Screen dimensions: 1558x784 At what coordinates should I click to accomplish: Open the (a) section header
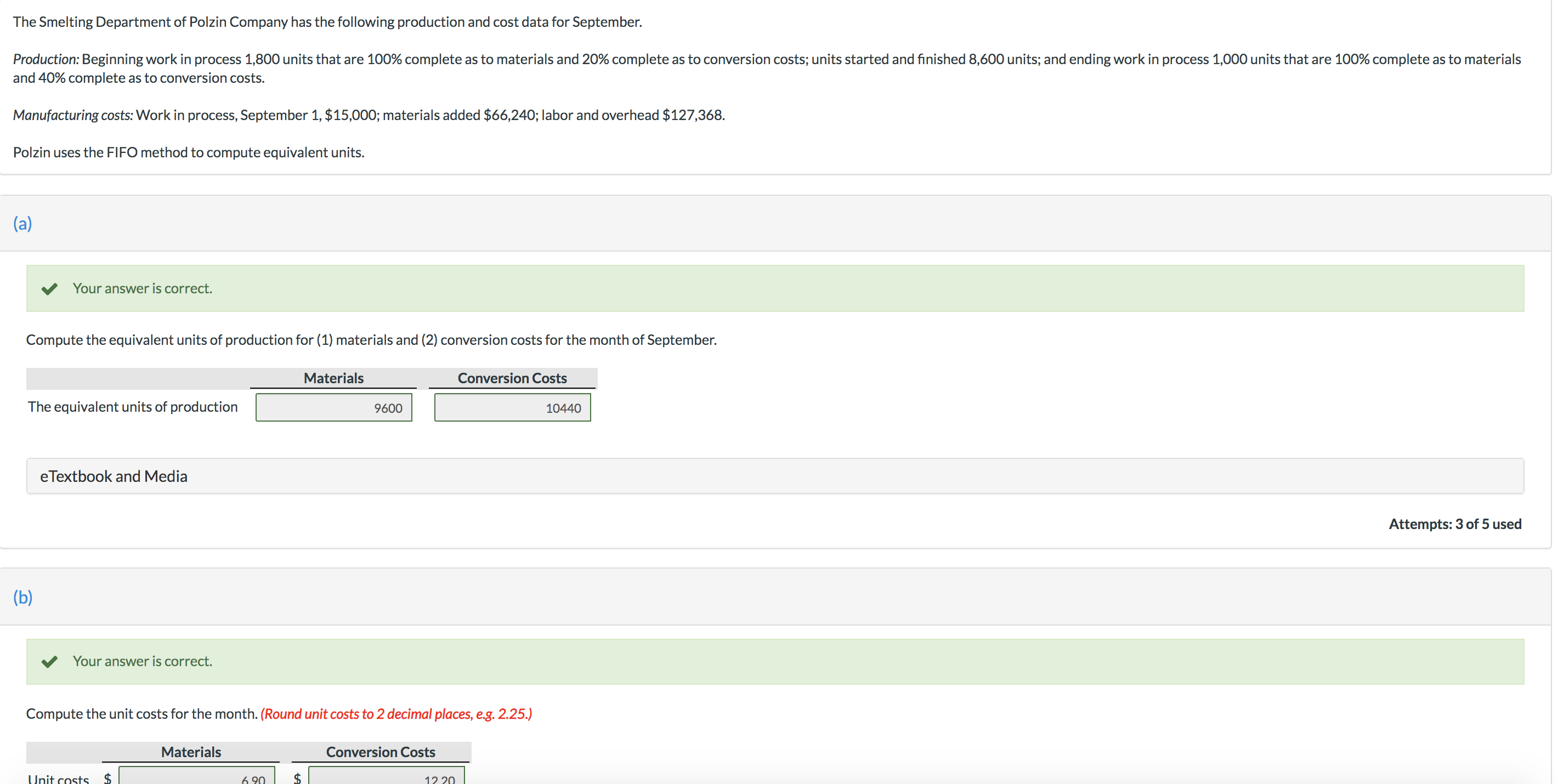[x=23, y=223]
